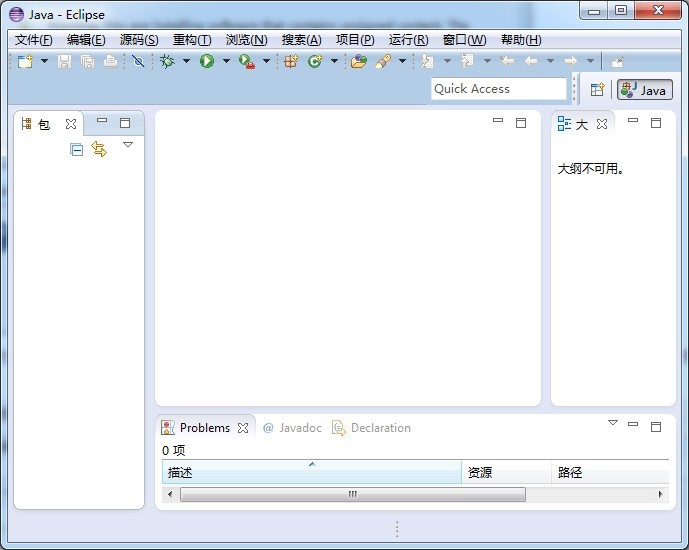This screenshot has width=689, height=550.
Task: Expand the External Tools dropdown arrow
Action: click(266, 61)
